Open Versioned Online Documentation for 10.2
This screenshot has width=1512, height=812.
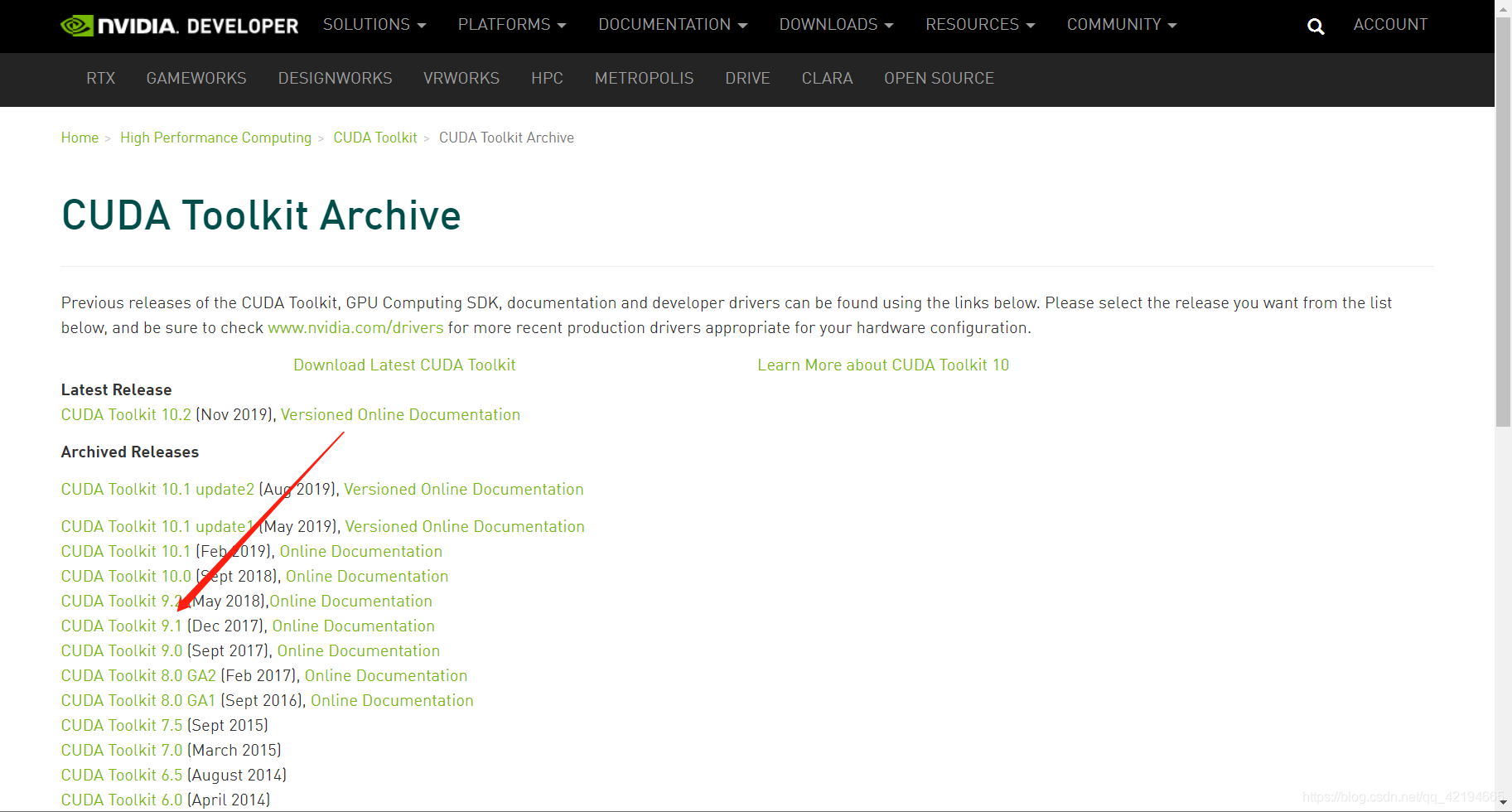pyautogui.click(x=400, y=414)
